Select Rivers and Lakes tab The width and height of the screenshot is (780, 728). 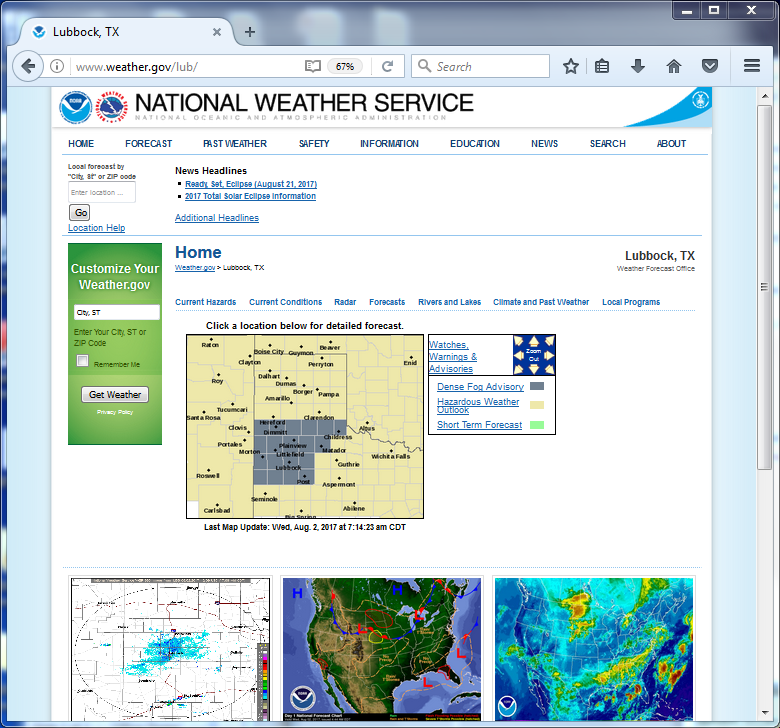point(450,302)
